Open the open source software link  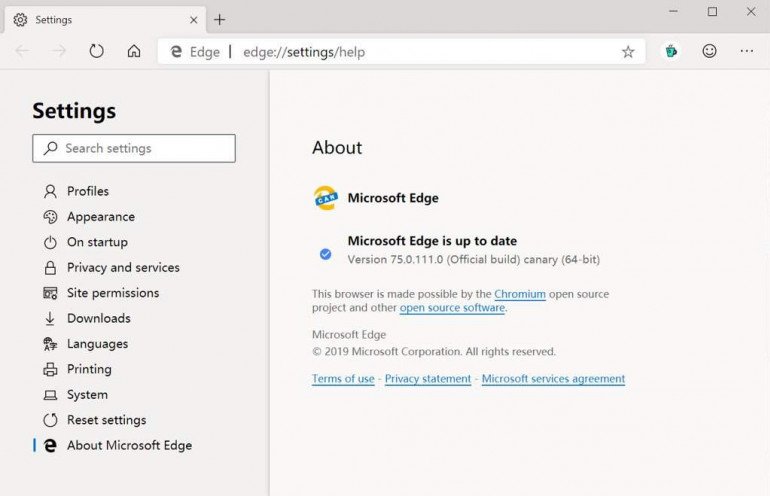452,308
